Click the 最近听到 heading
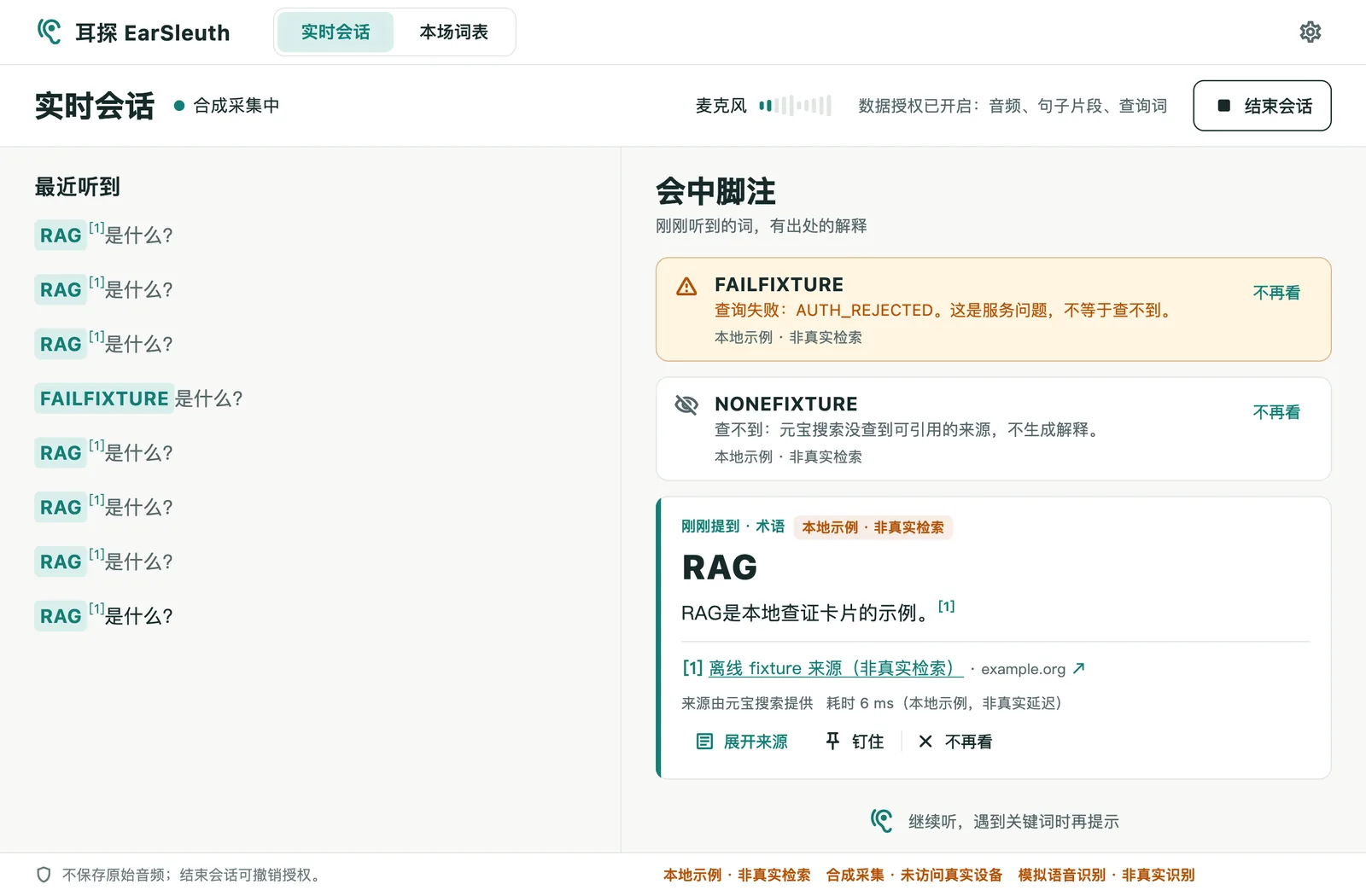Viewport: 1366px width, 896px height. pyautogui.click(x=77, y=187)
